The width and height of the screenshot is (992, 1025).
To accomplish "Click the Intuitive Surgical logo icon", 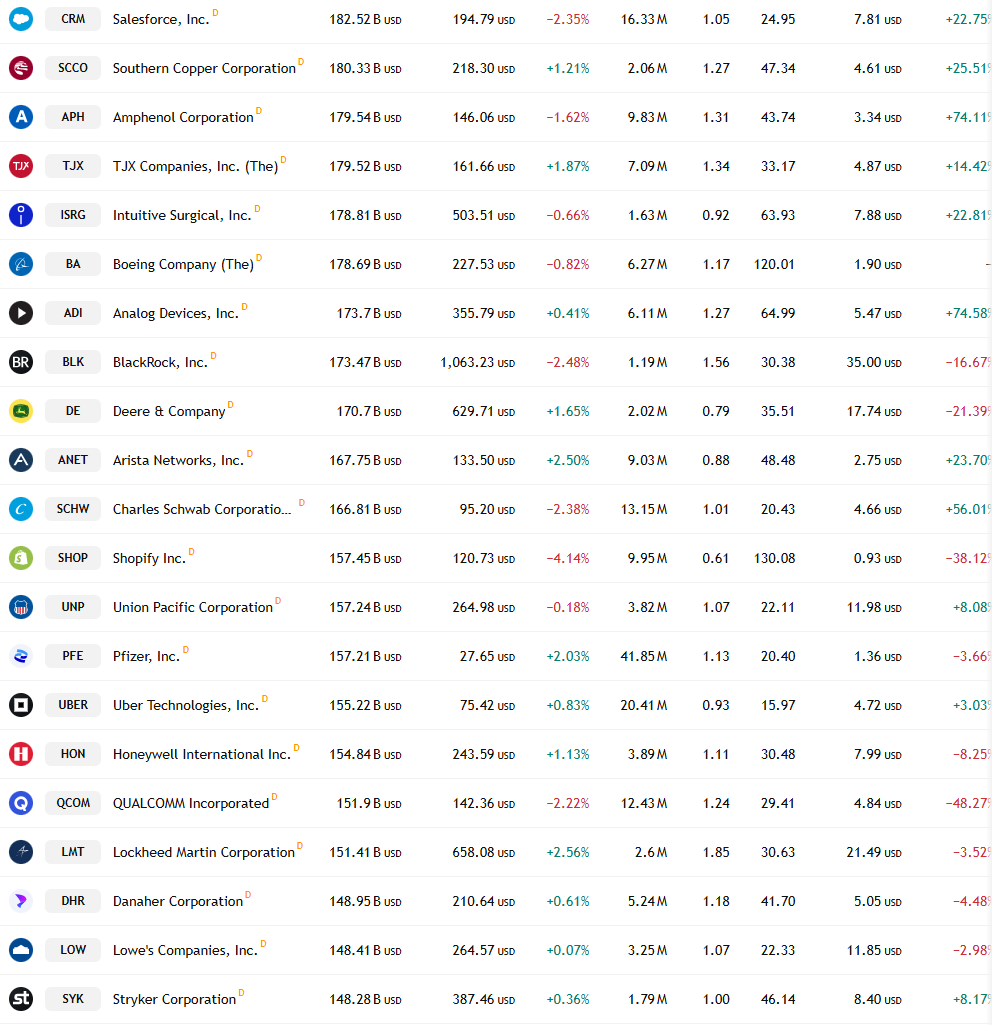I will coord(21,215).
